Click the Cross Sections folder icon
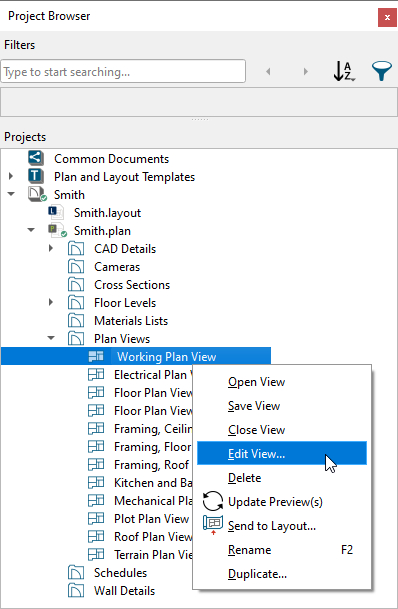398x609 pixels. [x=76, y=285]
